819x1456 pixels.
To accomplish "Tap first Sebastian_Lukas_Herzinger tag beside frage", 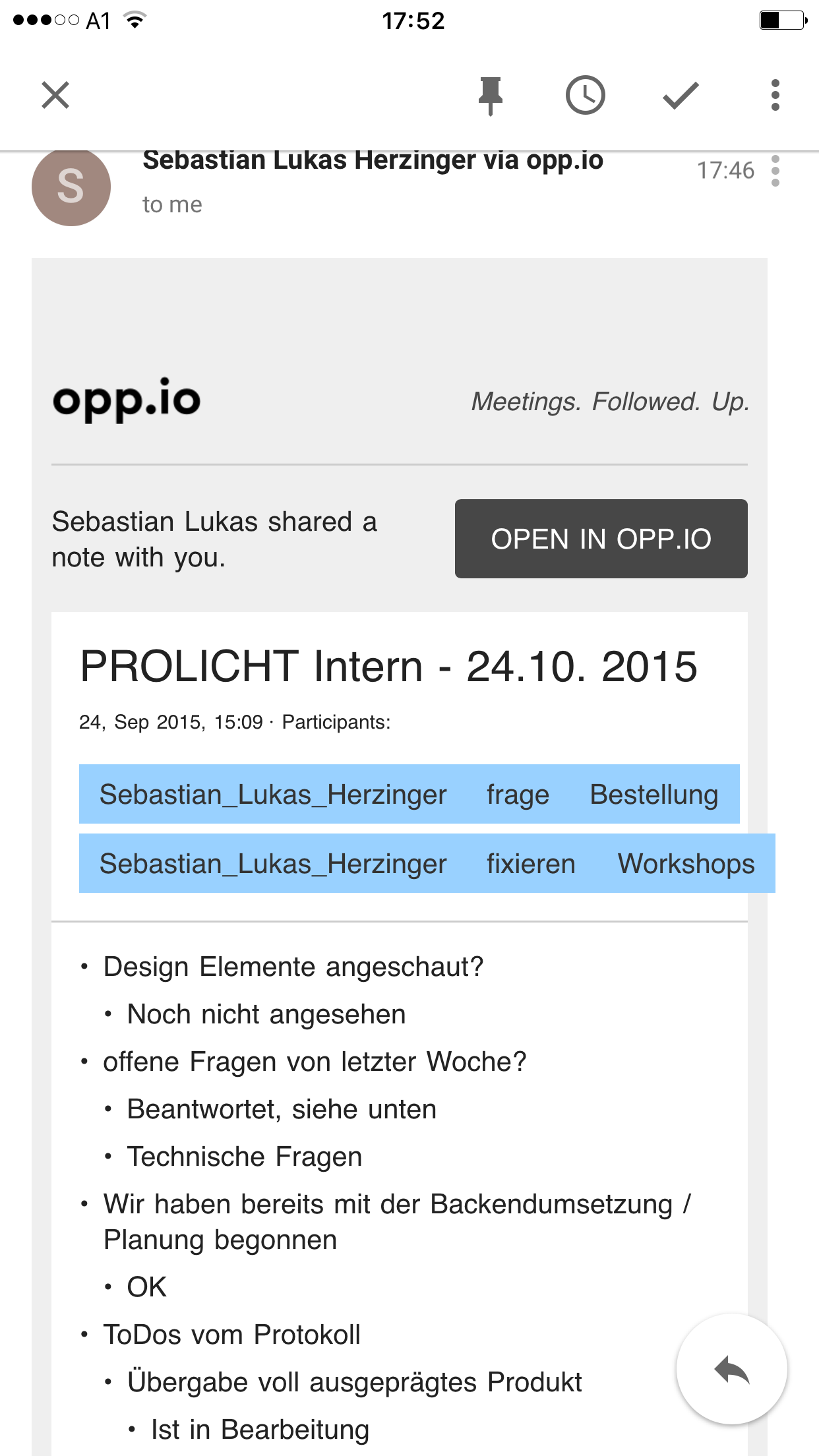I will [x=273, y=795].
